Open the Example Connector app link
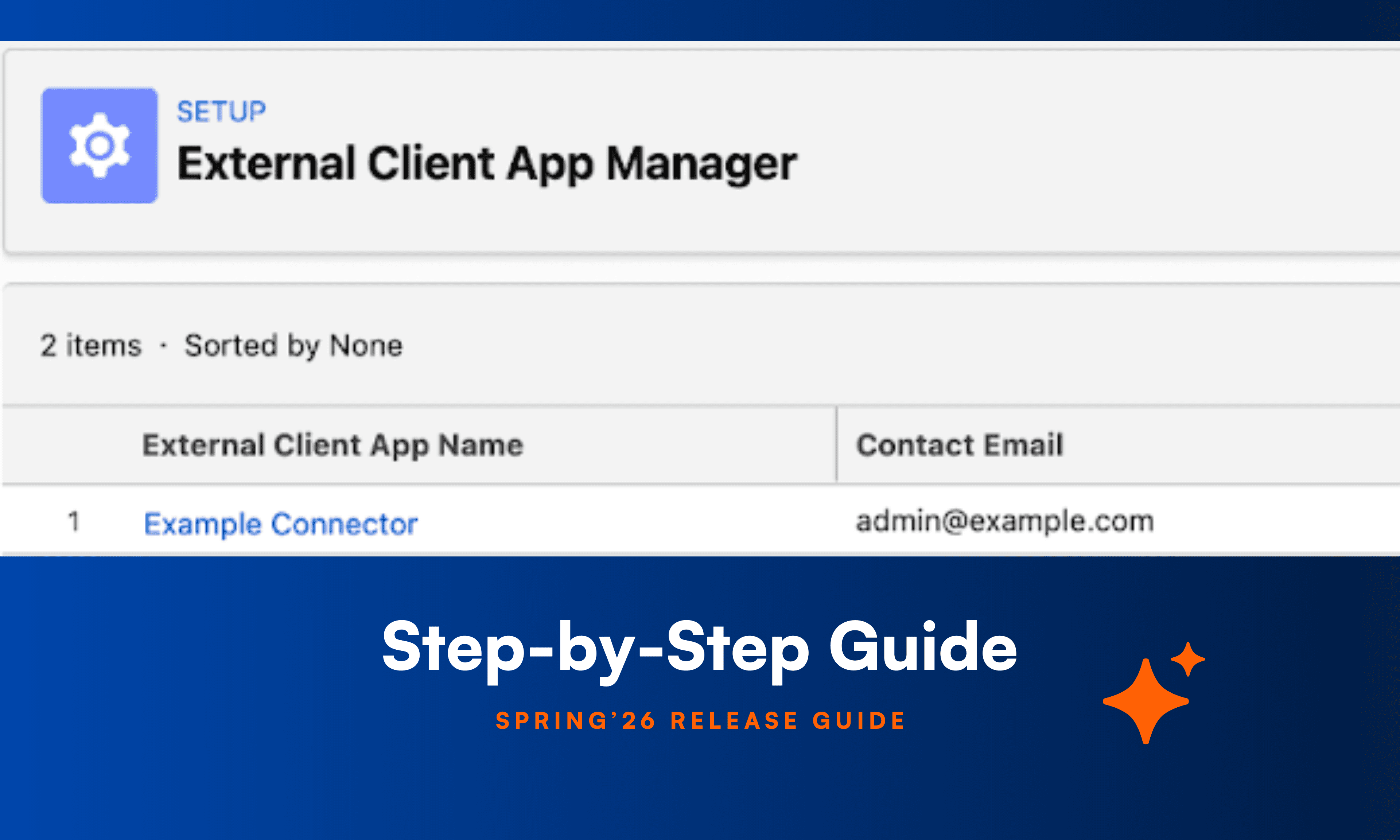The height and width of the screenshot is (840, 1400). 281,523
